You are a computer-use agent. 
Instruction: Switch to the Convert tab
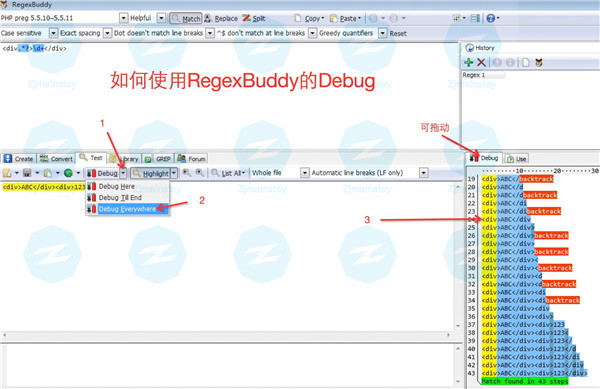pos(56,159)
